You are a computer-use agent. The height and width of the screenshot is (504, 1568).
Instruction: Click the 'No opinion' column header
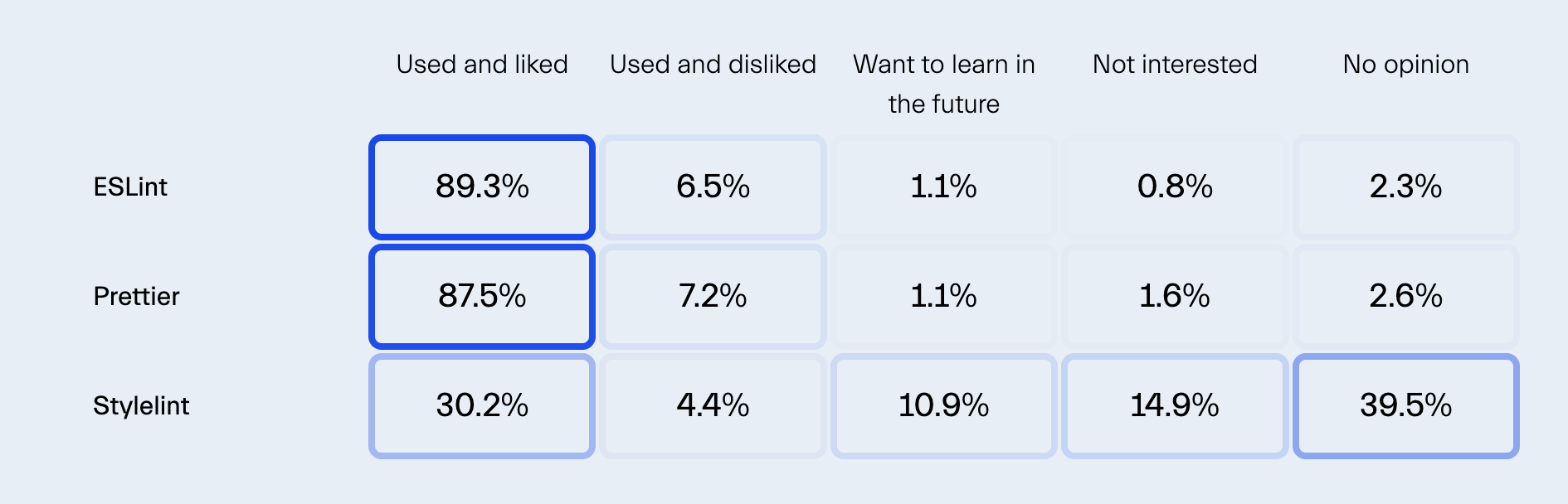point(1405,65)
